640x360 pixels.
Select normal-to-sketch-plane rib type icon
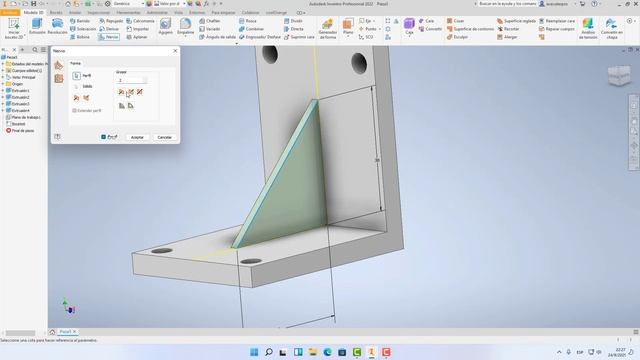pyautogui.click(x=59, y=65)
